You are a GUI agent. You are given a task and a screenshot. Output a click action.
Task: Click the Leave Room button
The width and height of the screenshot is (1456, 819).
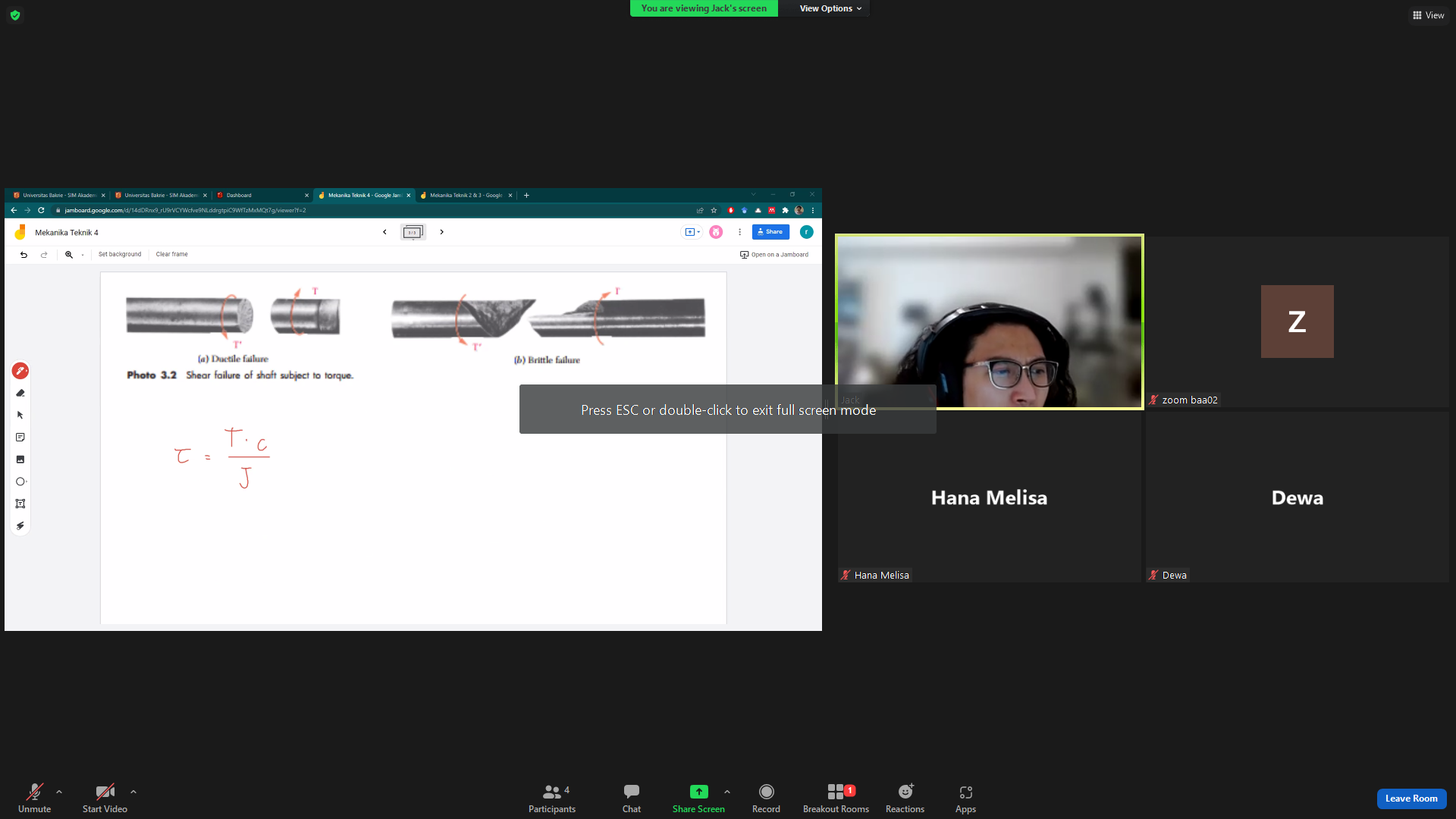coord(1411,799)
